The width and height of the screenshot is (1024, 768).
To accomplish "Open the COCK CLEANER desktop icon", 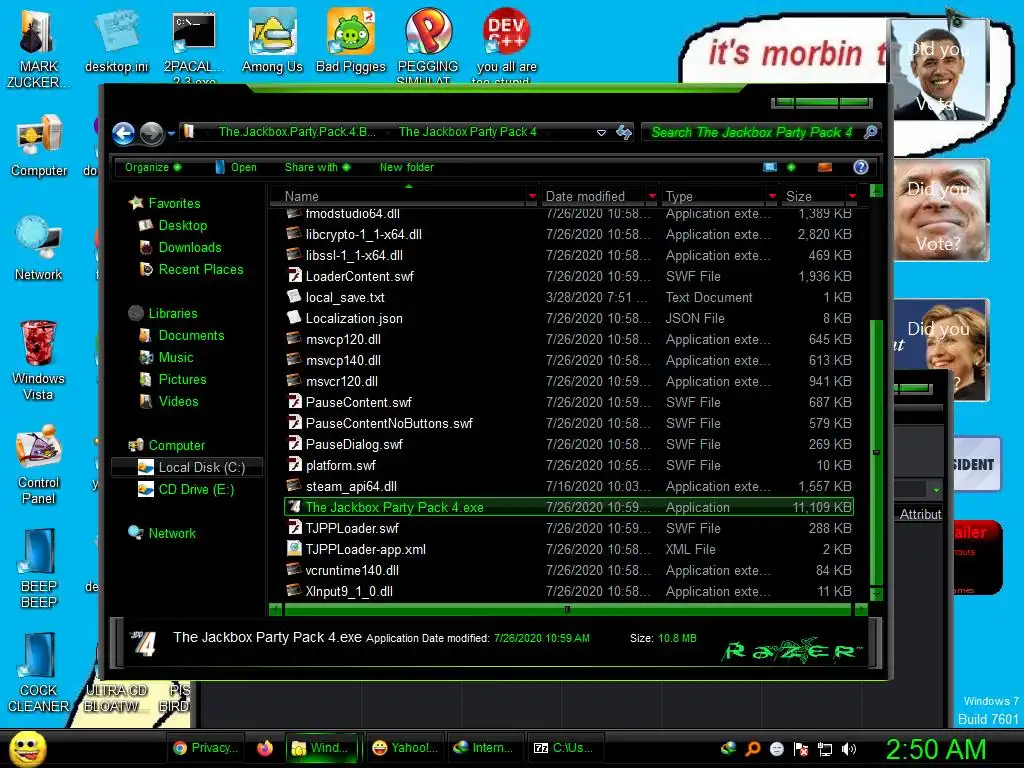I will [38, 672].
